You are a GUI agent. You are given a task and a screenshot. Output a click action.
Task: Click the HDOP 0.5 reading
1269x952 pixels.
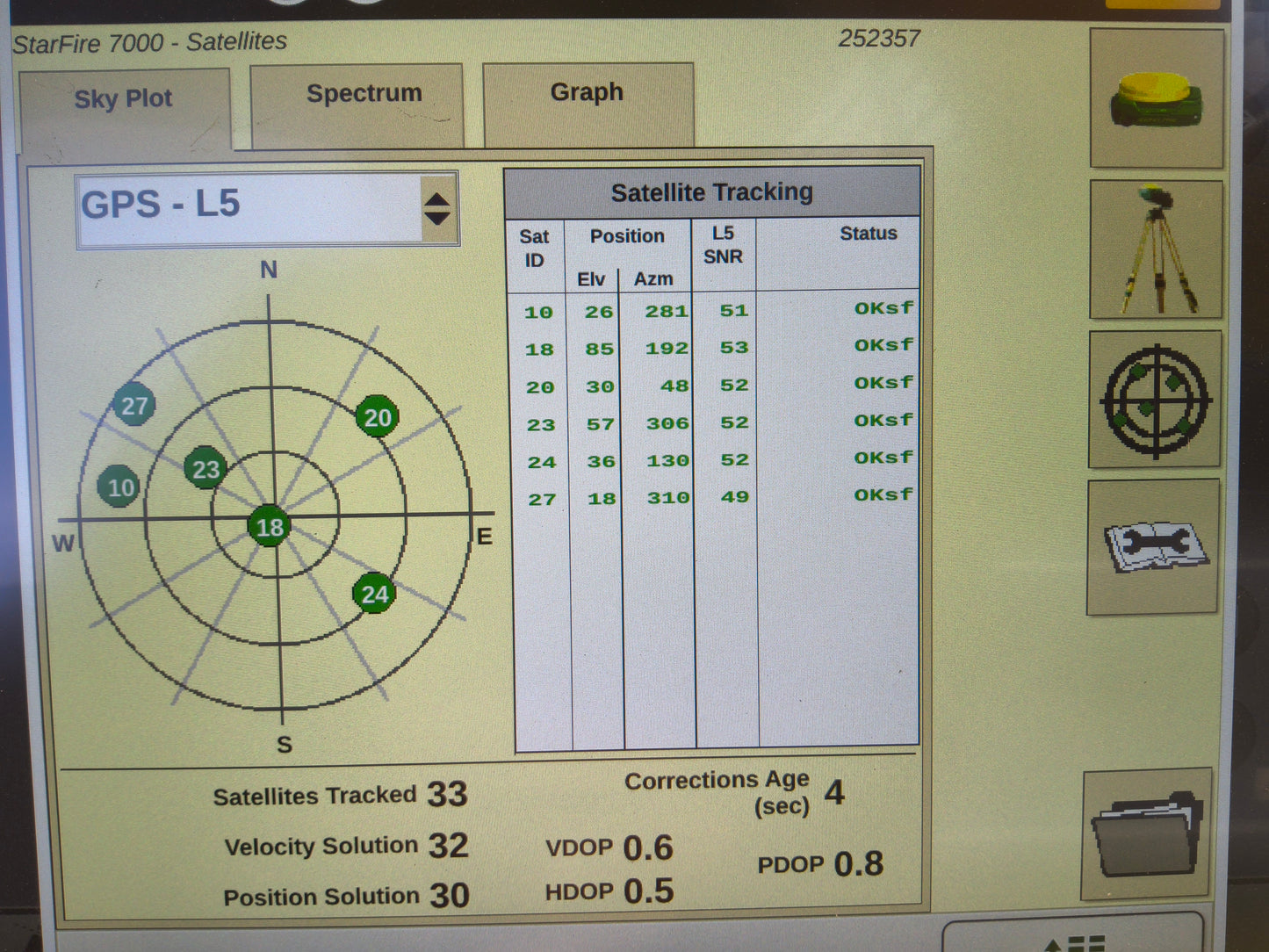(609, 891)
